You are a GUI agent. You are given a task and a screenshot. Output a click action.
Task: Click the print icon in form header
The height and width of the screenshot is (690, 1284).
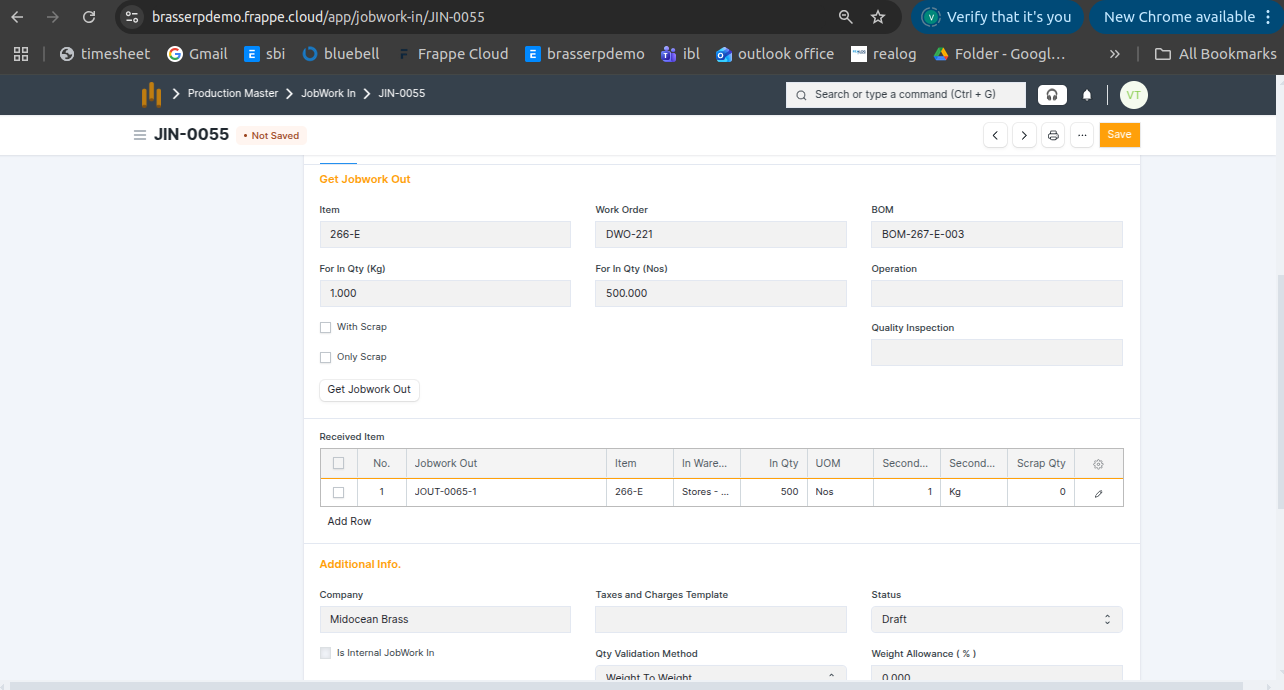click(x=1052, y=135)
